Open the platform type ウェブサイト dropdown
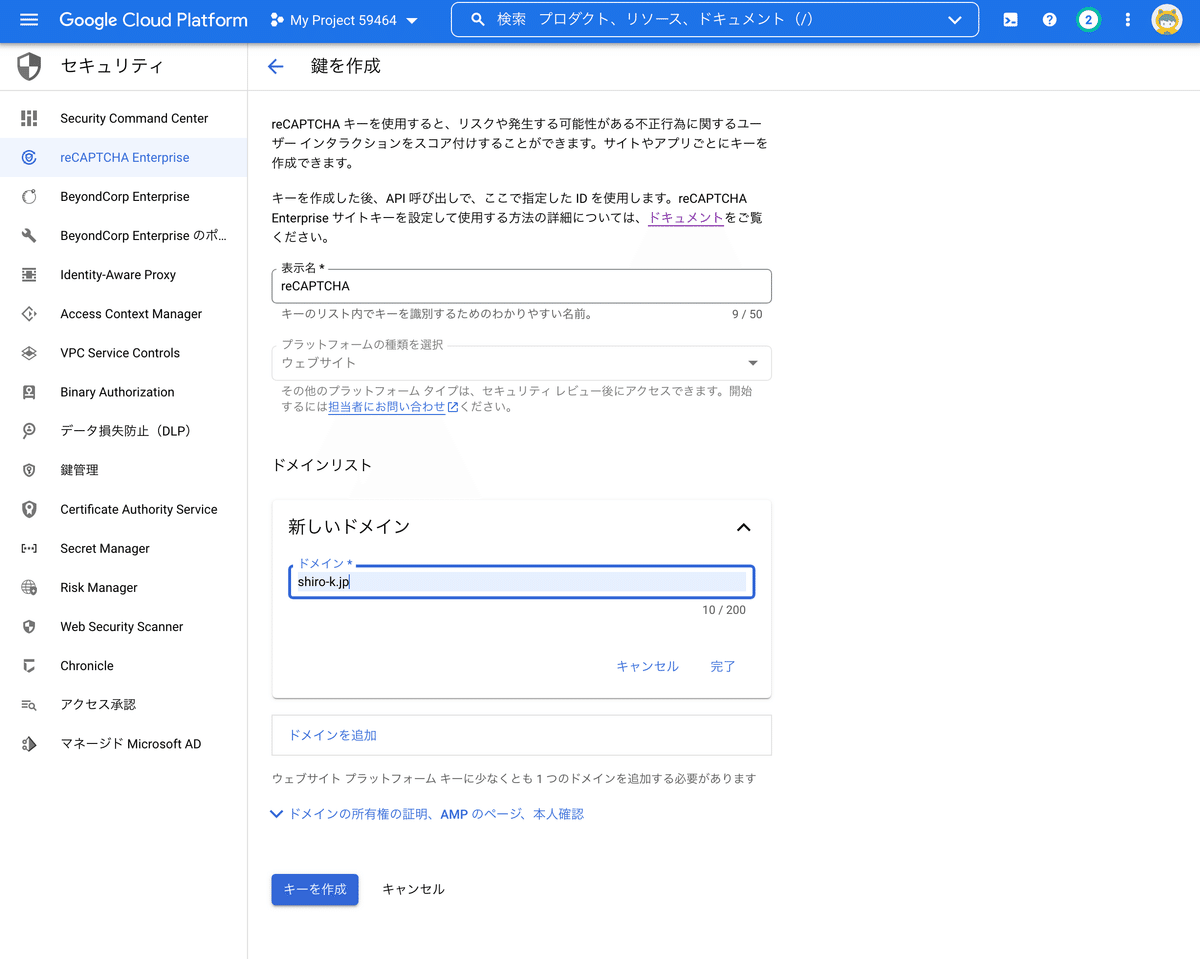Image resolution: width=1200 pixels, height=959 pixels. point(521,363)
